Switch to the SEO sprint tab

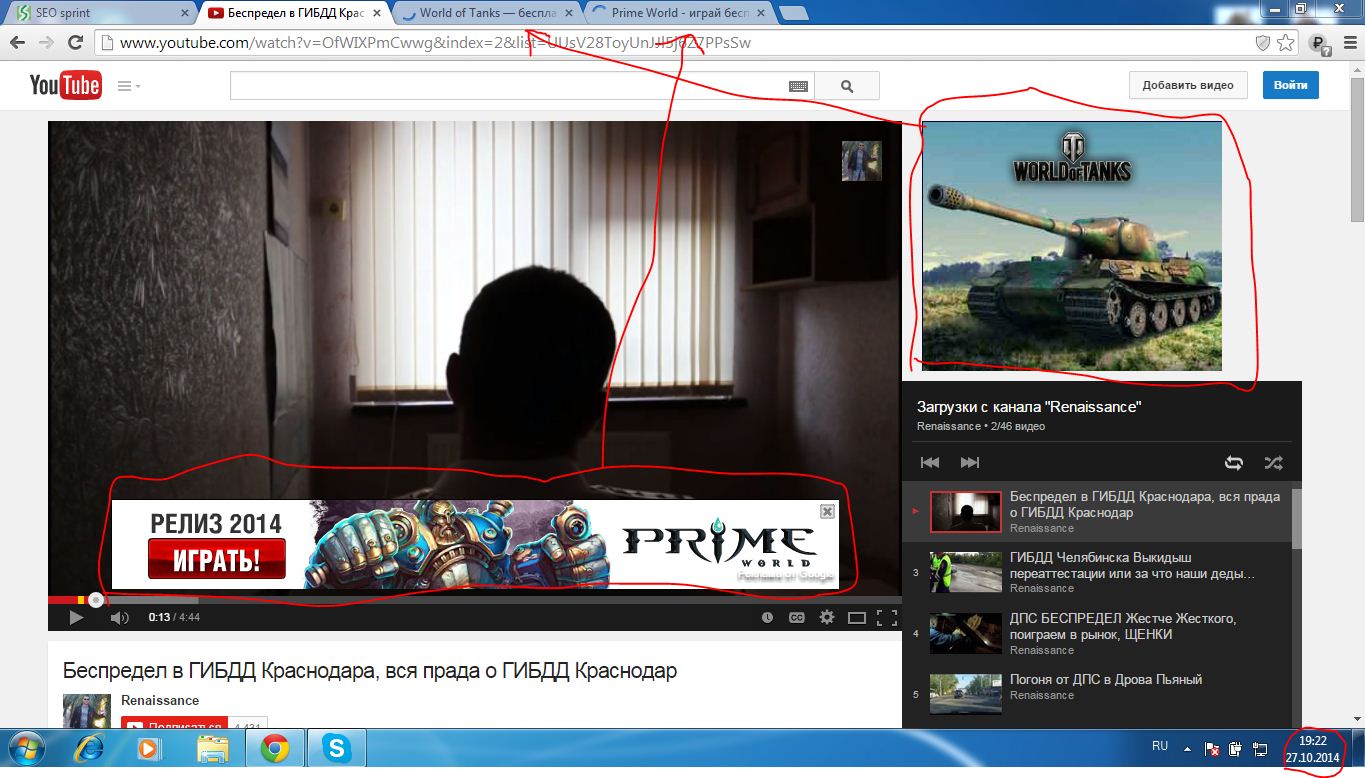[100, 13]
